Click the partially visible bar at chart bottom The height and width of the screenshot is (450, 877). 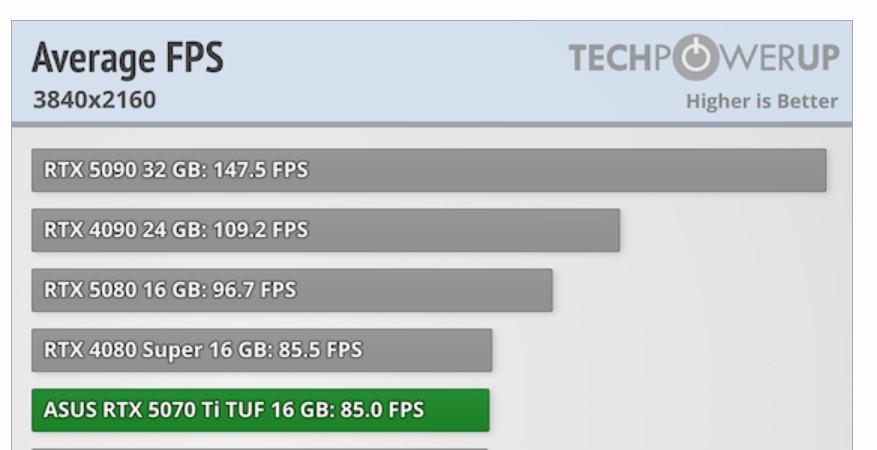click(x=260, y=447)
